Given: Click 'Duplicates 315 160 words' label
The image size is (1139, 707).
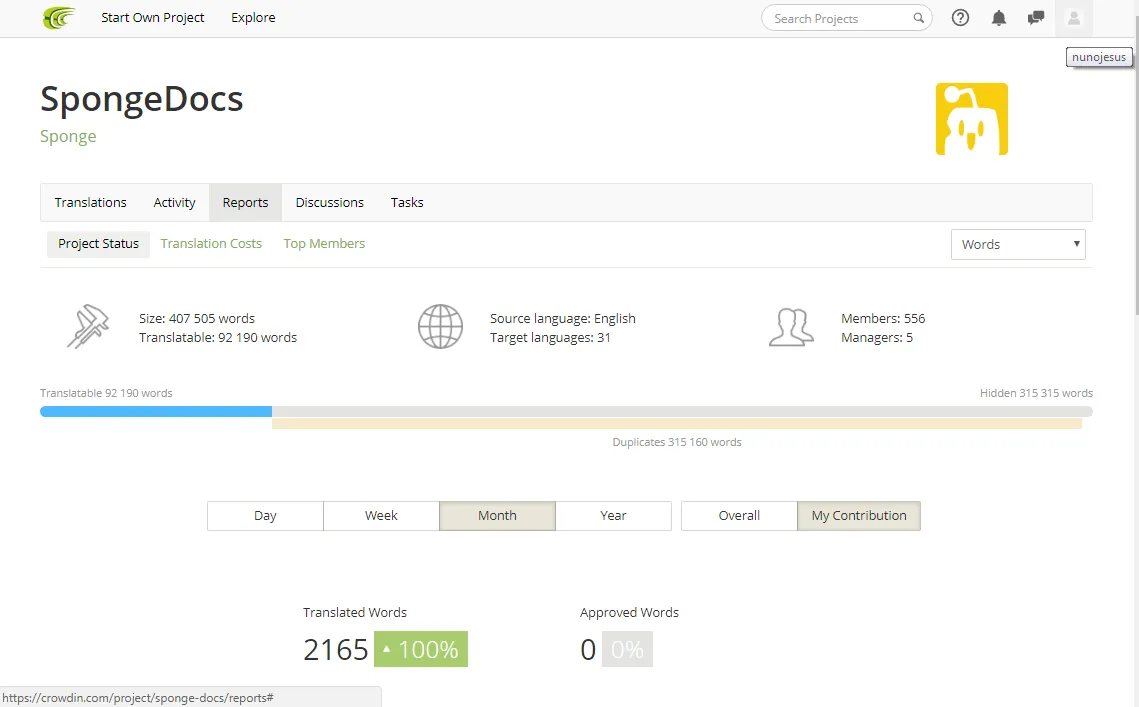Looking at the screenshot, I should point(677,442).
